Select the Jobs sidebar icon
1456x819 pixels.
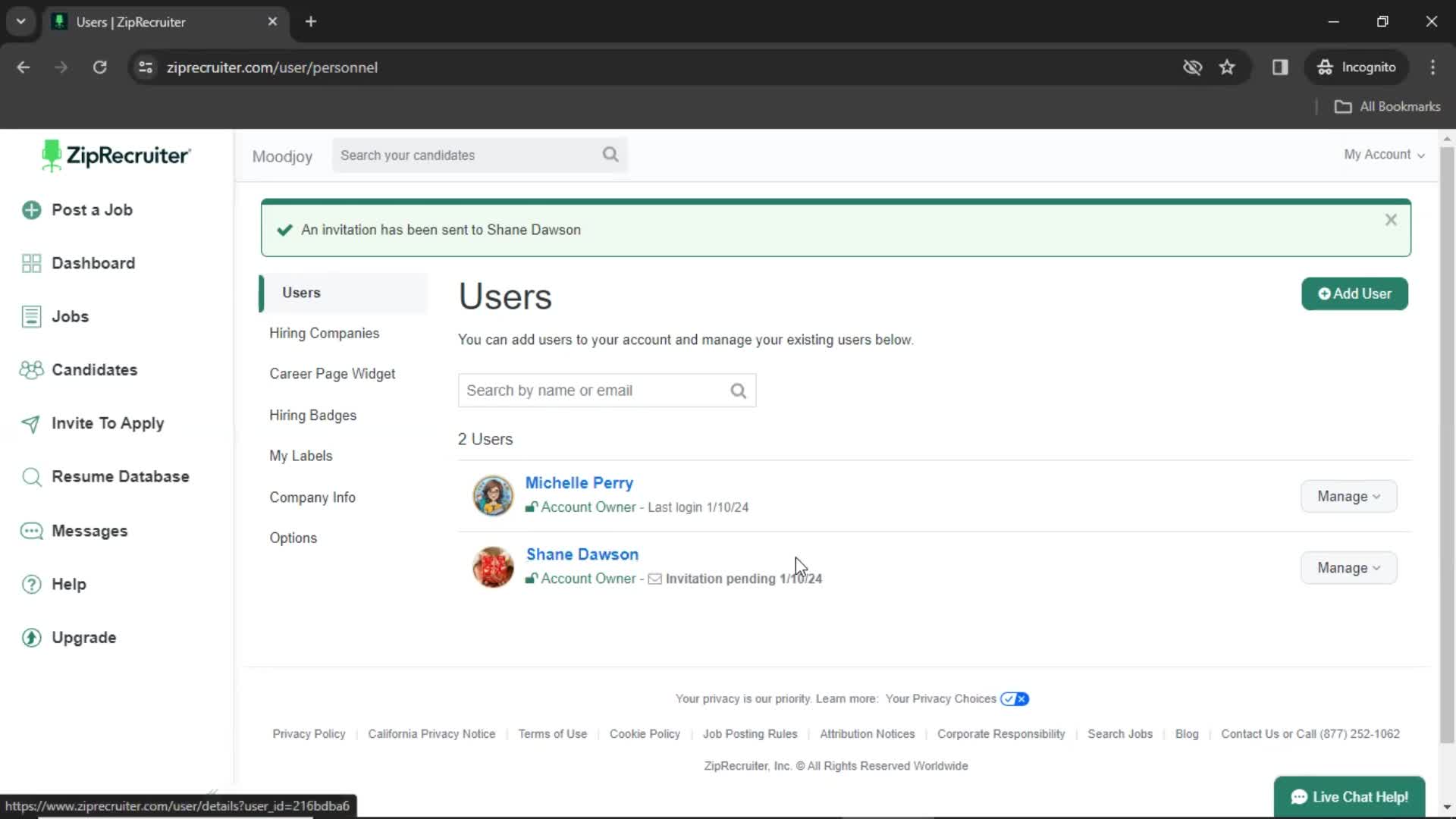[x=32, y=316]
